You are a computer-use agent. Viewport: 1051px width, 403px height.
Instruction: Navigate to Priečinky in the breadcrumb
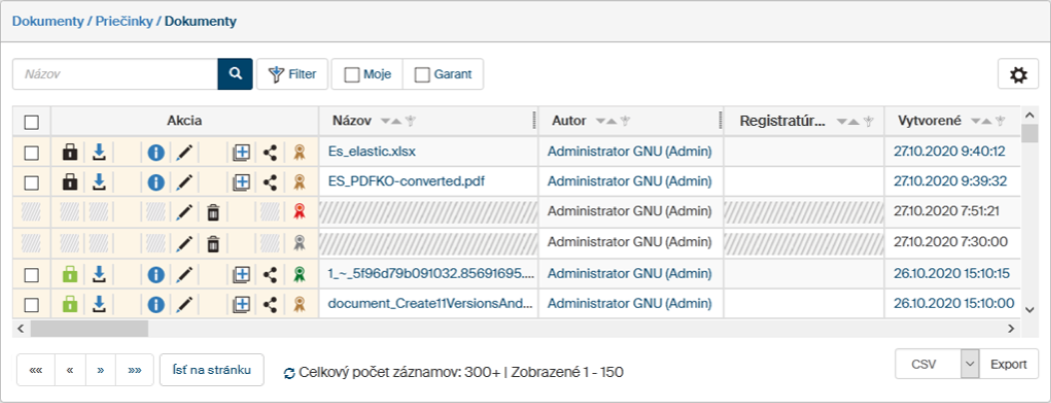(x=124, y=20)
